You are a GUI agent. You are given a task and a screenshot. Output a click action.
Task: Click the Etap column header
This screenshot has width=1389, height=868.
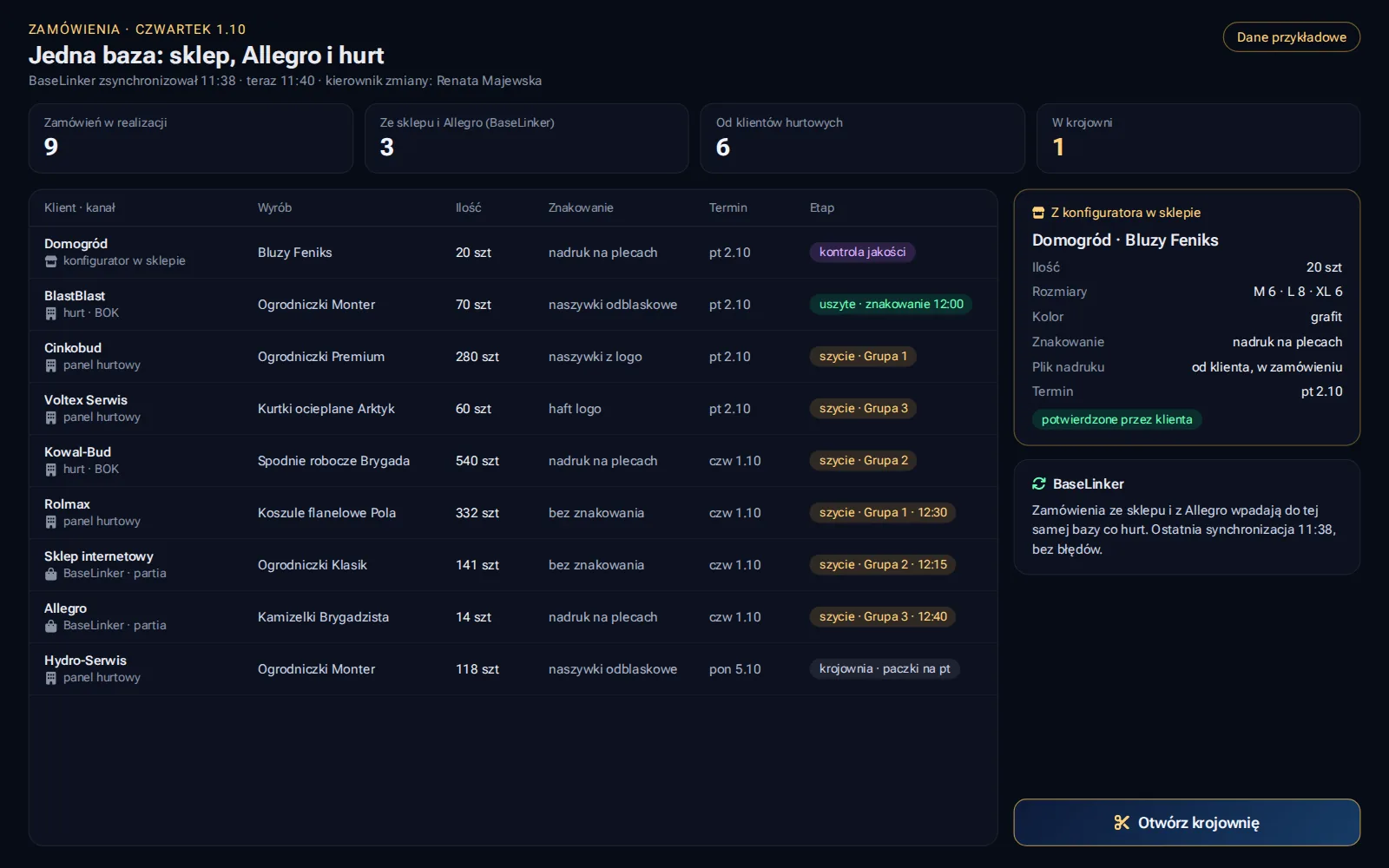pos(822,207)
